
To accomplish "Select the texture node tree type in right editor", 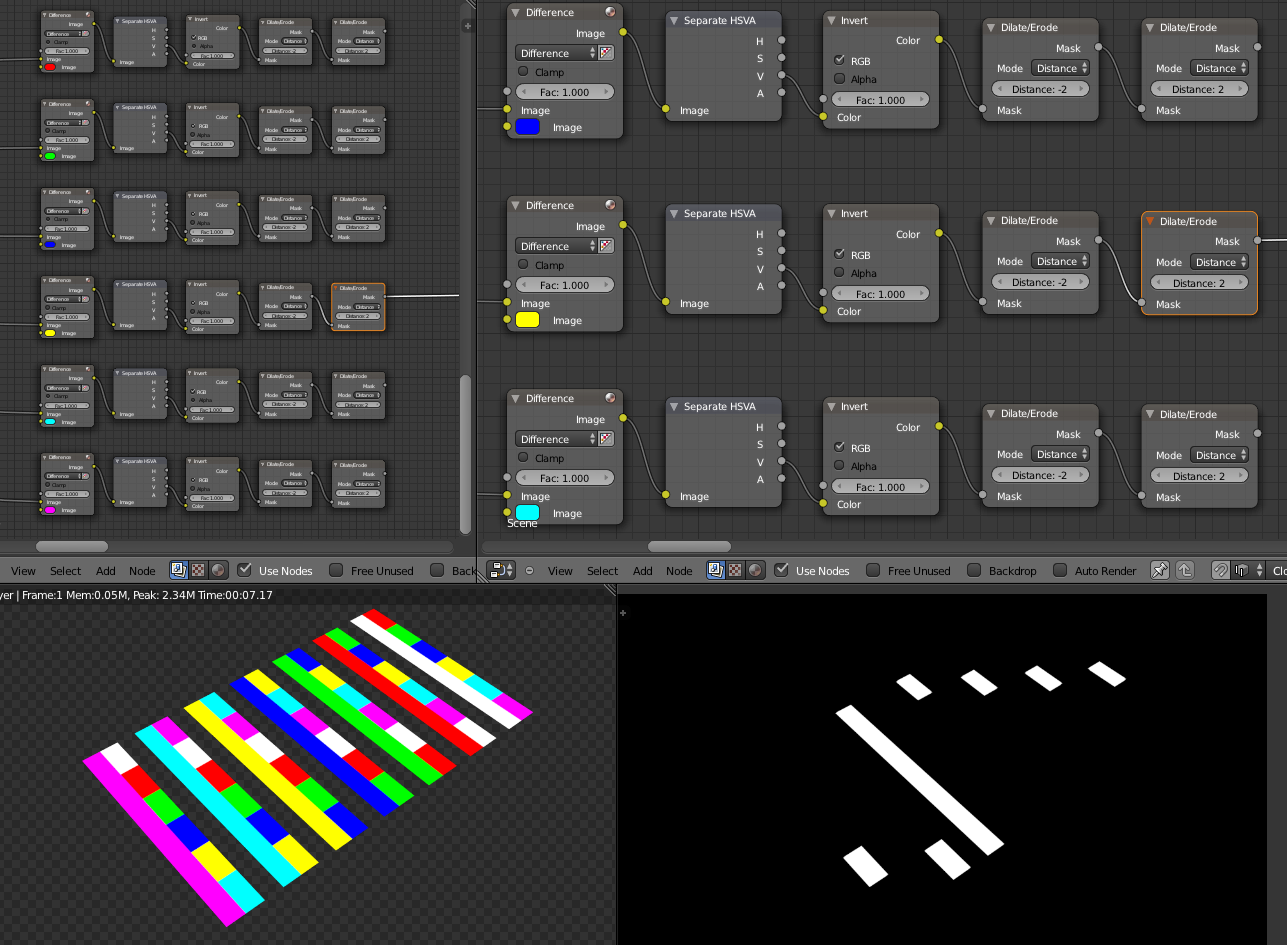I will coord(735,570).
